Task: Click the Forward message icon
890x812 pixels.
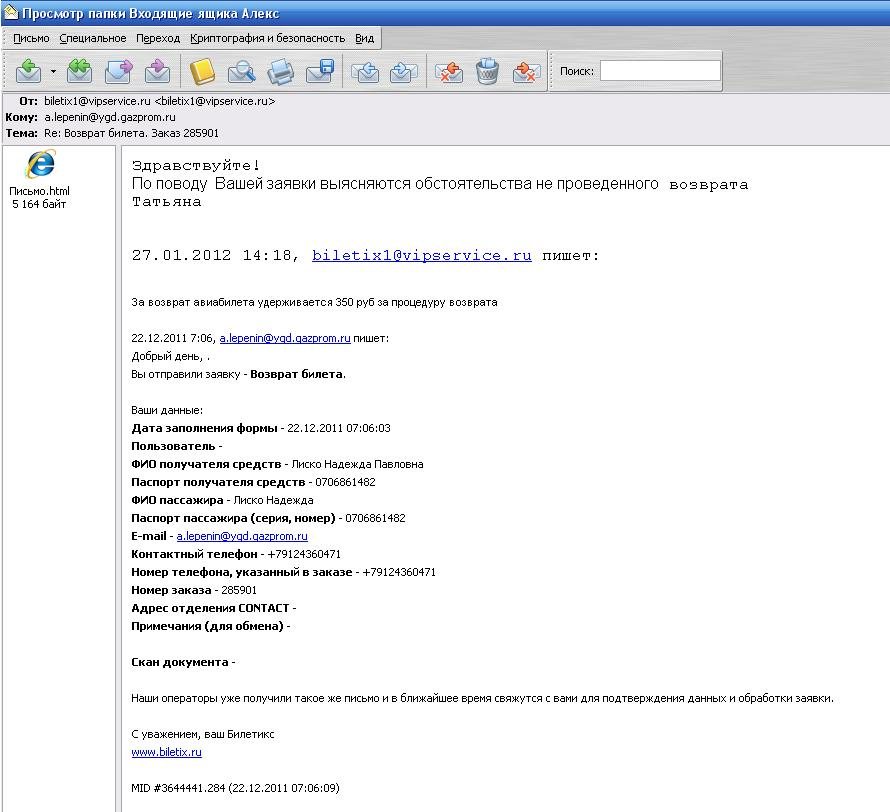Action: (119, 71)
